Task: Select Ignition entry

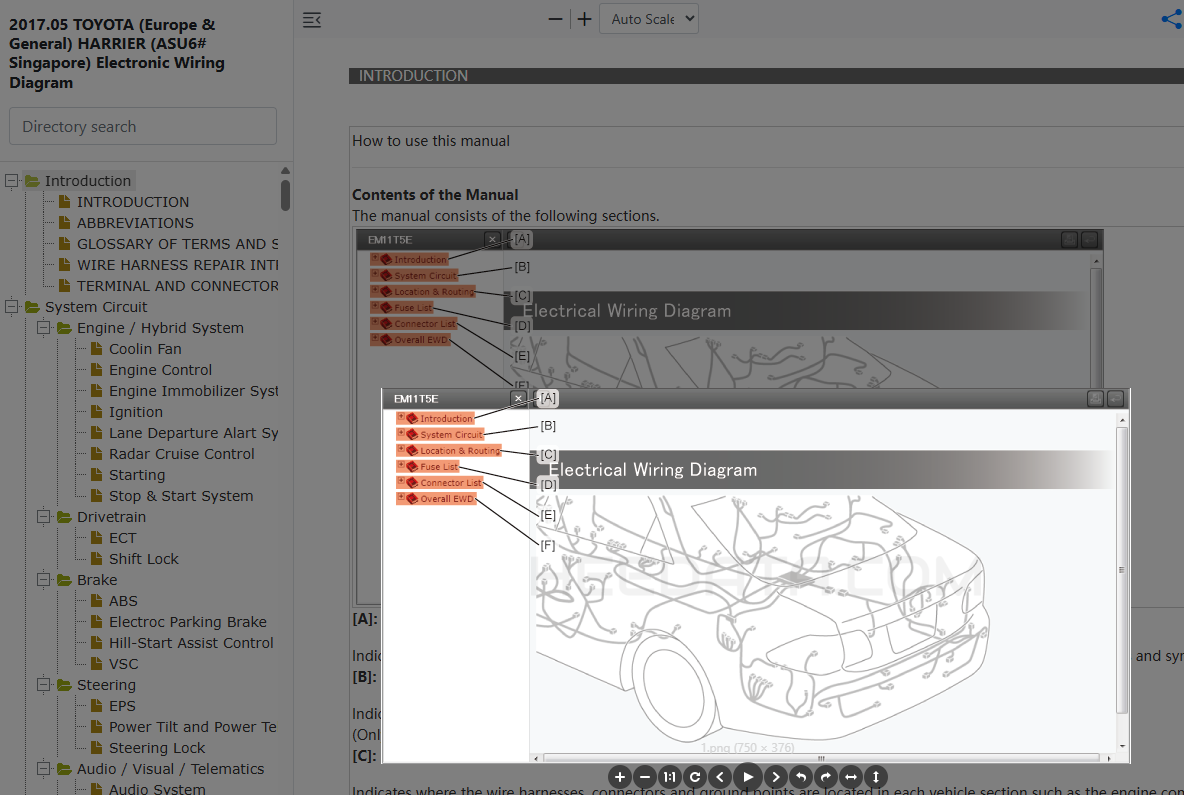Action: (x=135, y=412)
